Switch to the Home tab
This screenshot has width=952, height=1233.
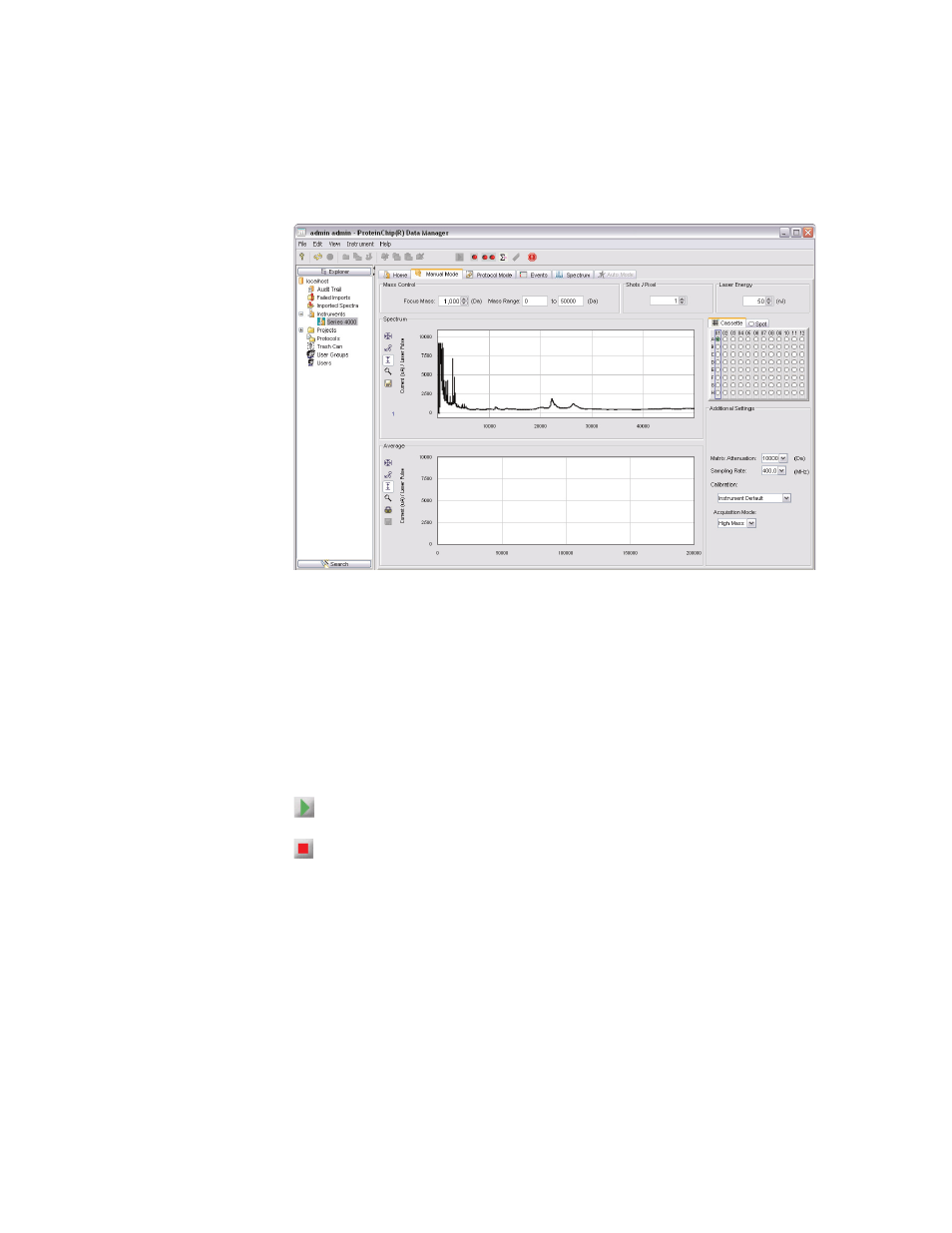[x=395, y=275]
